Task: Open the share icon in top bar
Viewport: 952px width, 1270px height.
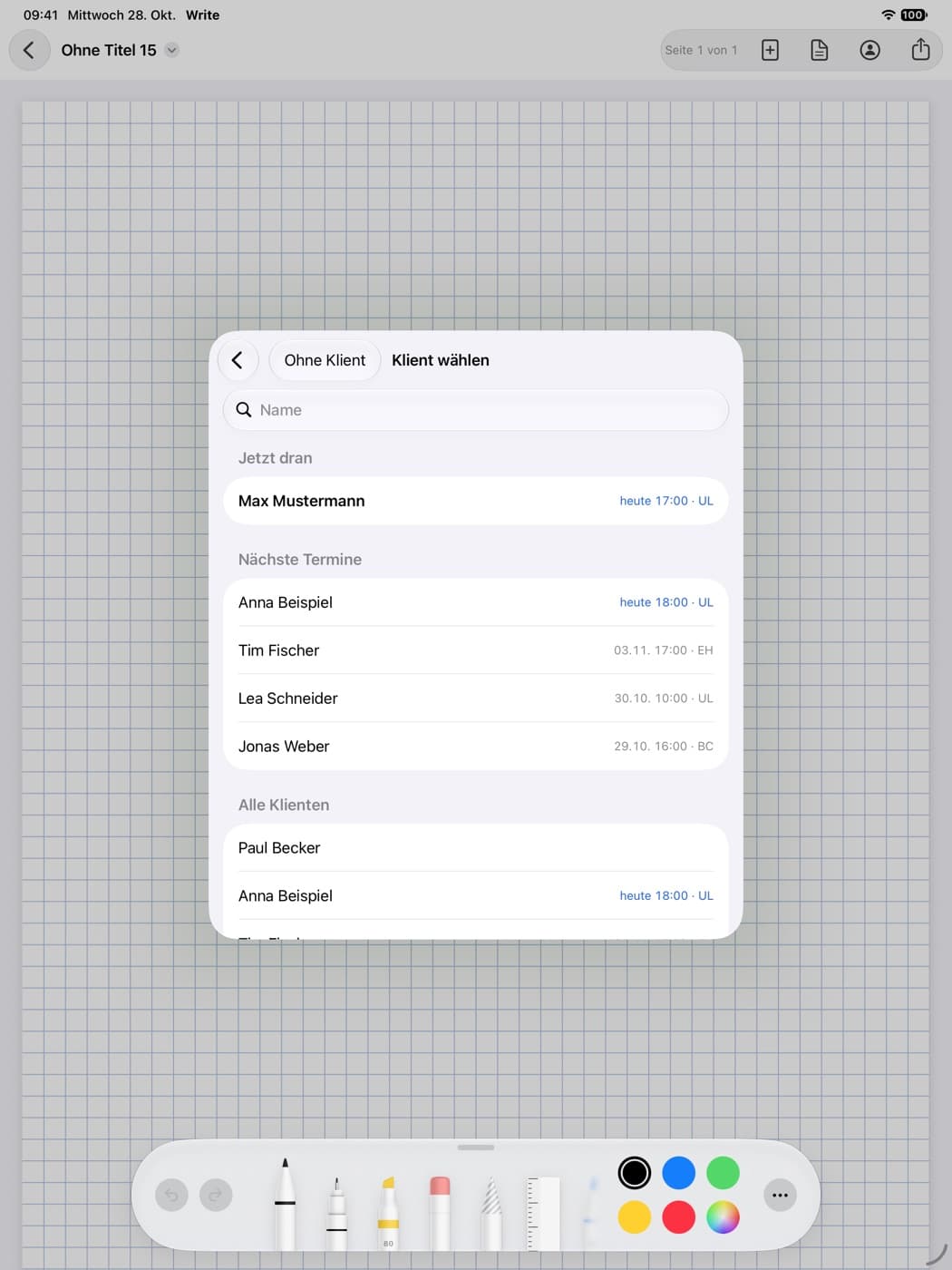Action: click(920, 49)
